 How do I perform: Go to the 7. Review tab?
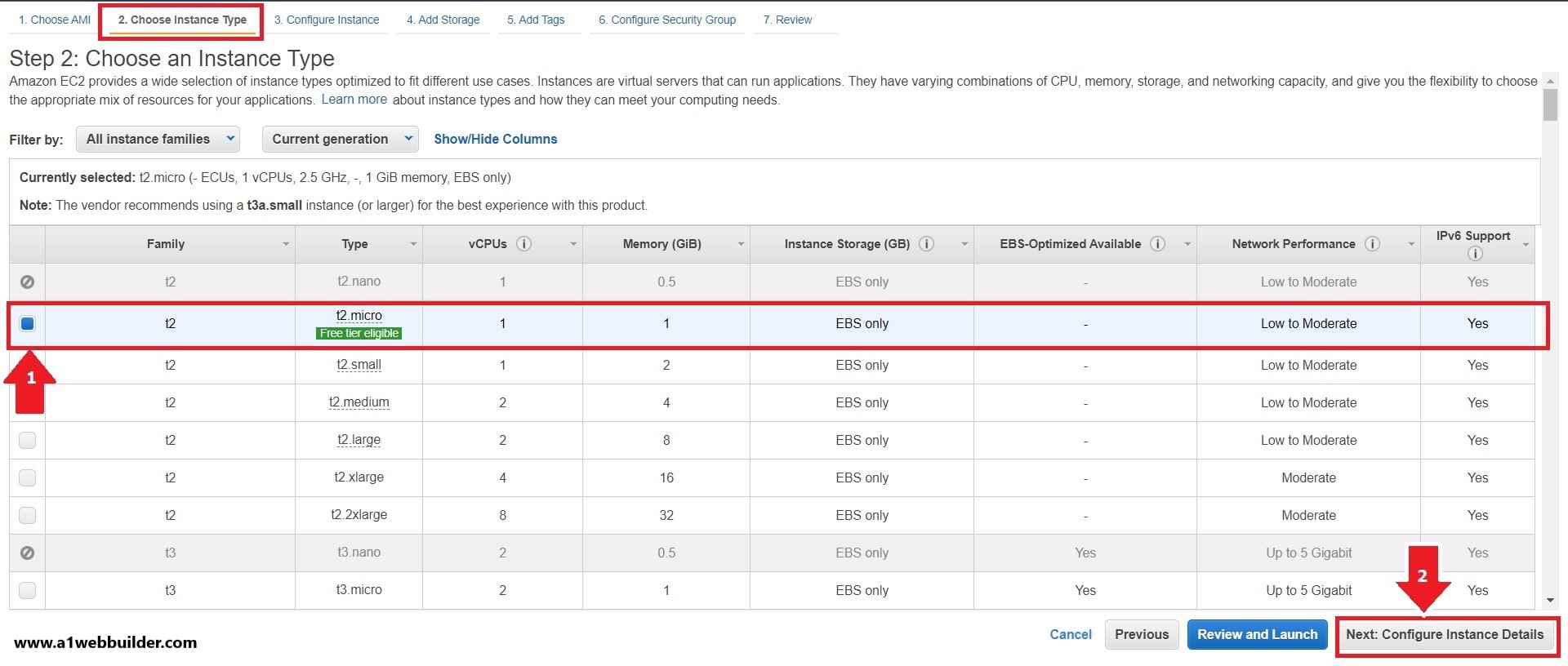pos(787,20)
